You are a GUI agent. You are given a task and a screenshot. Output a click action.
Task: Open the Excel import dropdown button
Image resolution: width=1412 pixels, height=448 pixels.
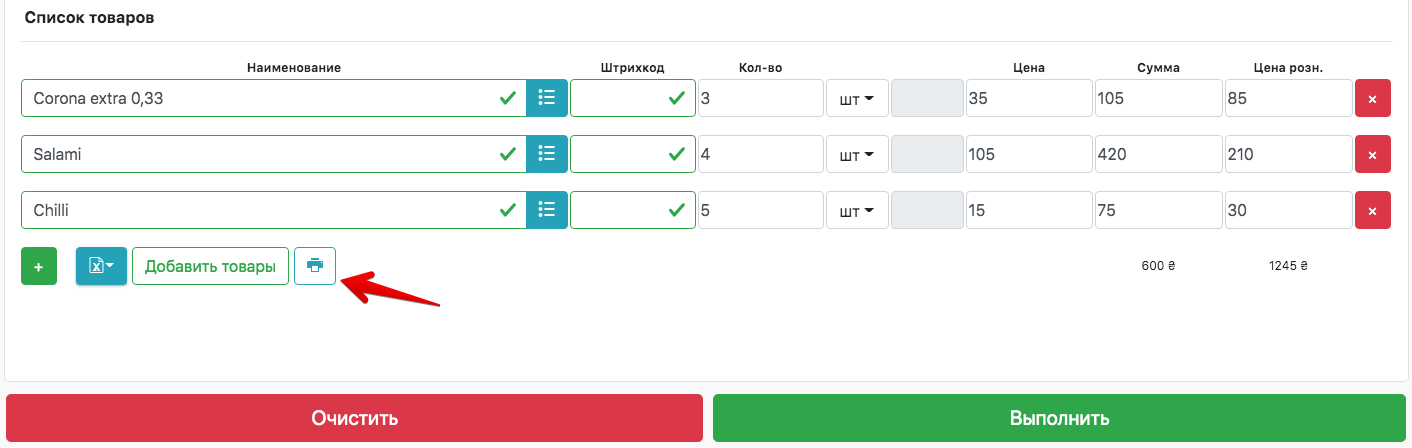(101, 266)
